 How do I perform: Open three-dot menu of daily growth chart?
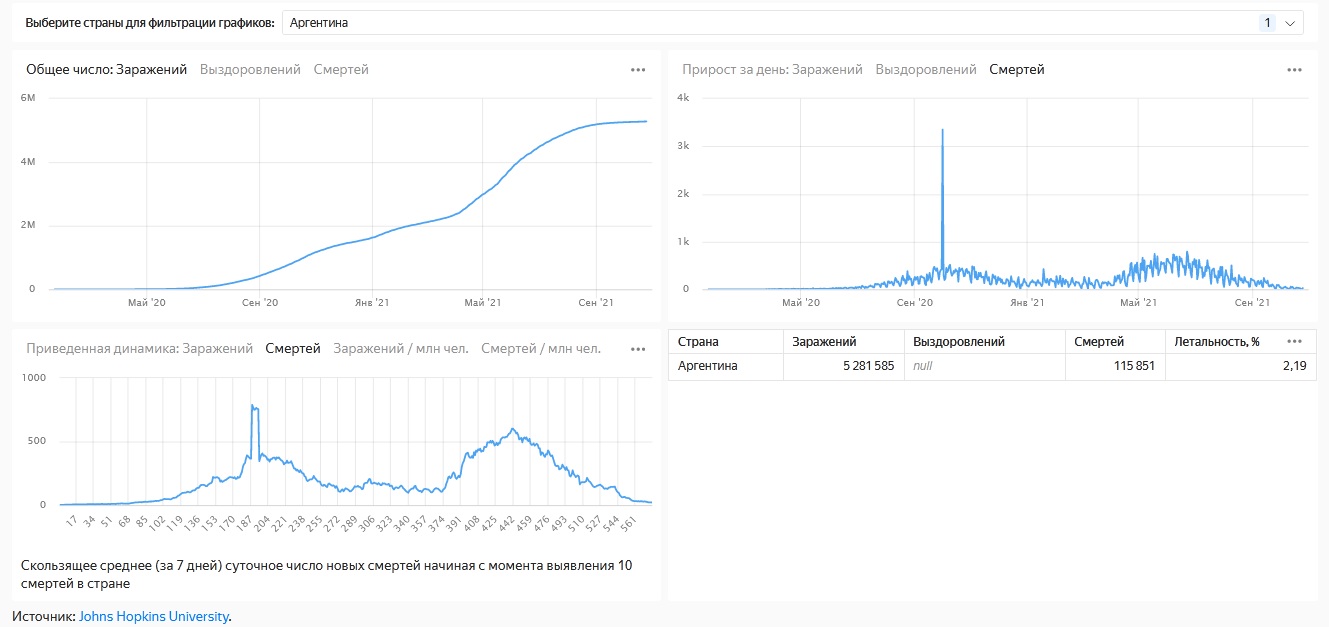pyautogui.click(x=1294, y=70)
